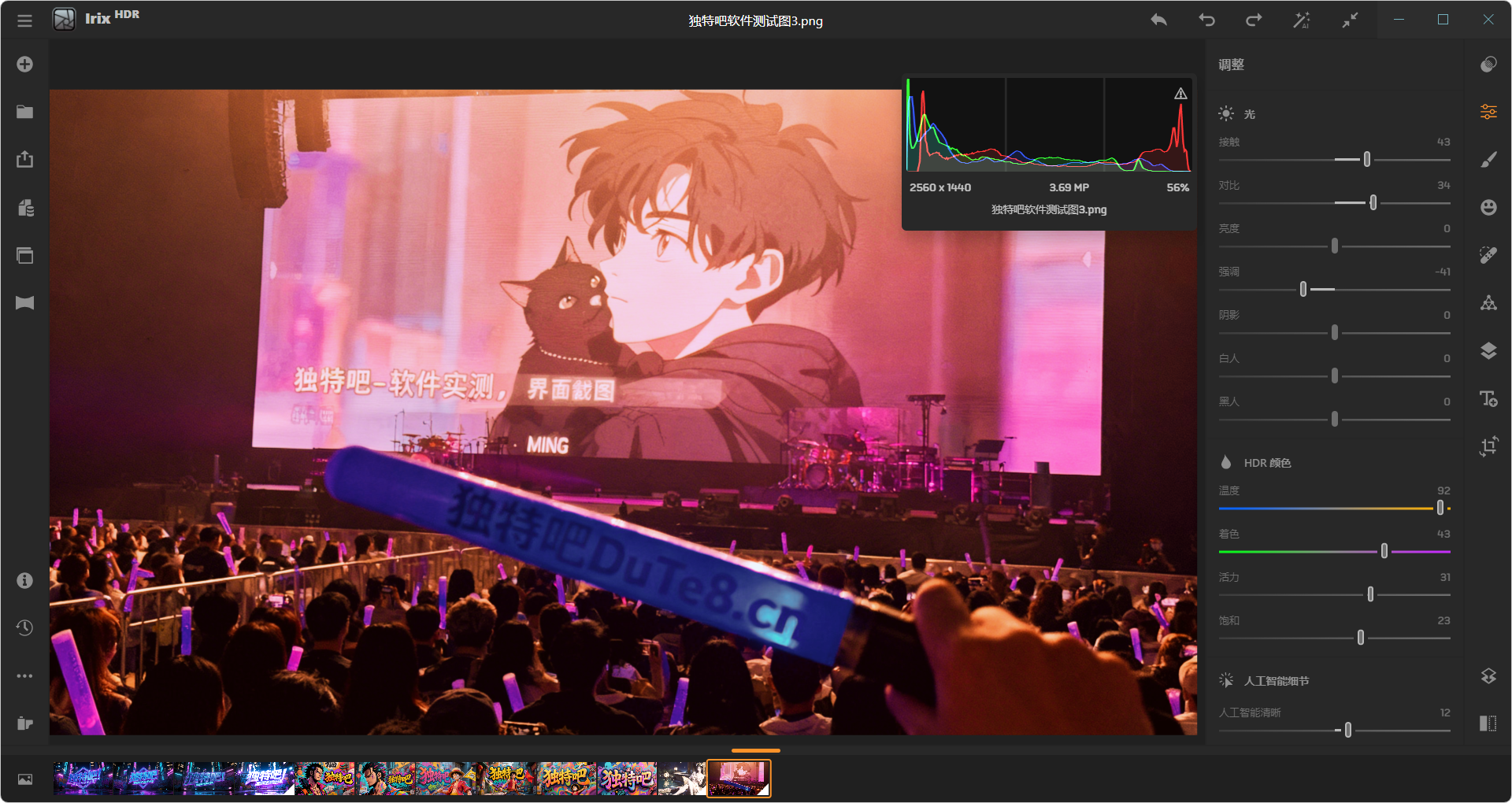Adjust the 阴影 slider handle
Screen dimensions: 1512x803
click(x=1334, y=332)
